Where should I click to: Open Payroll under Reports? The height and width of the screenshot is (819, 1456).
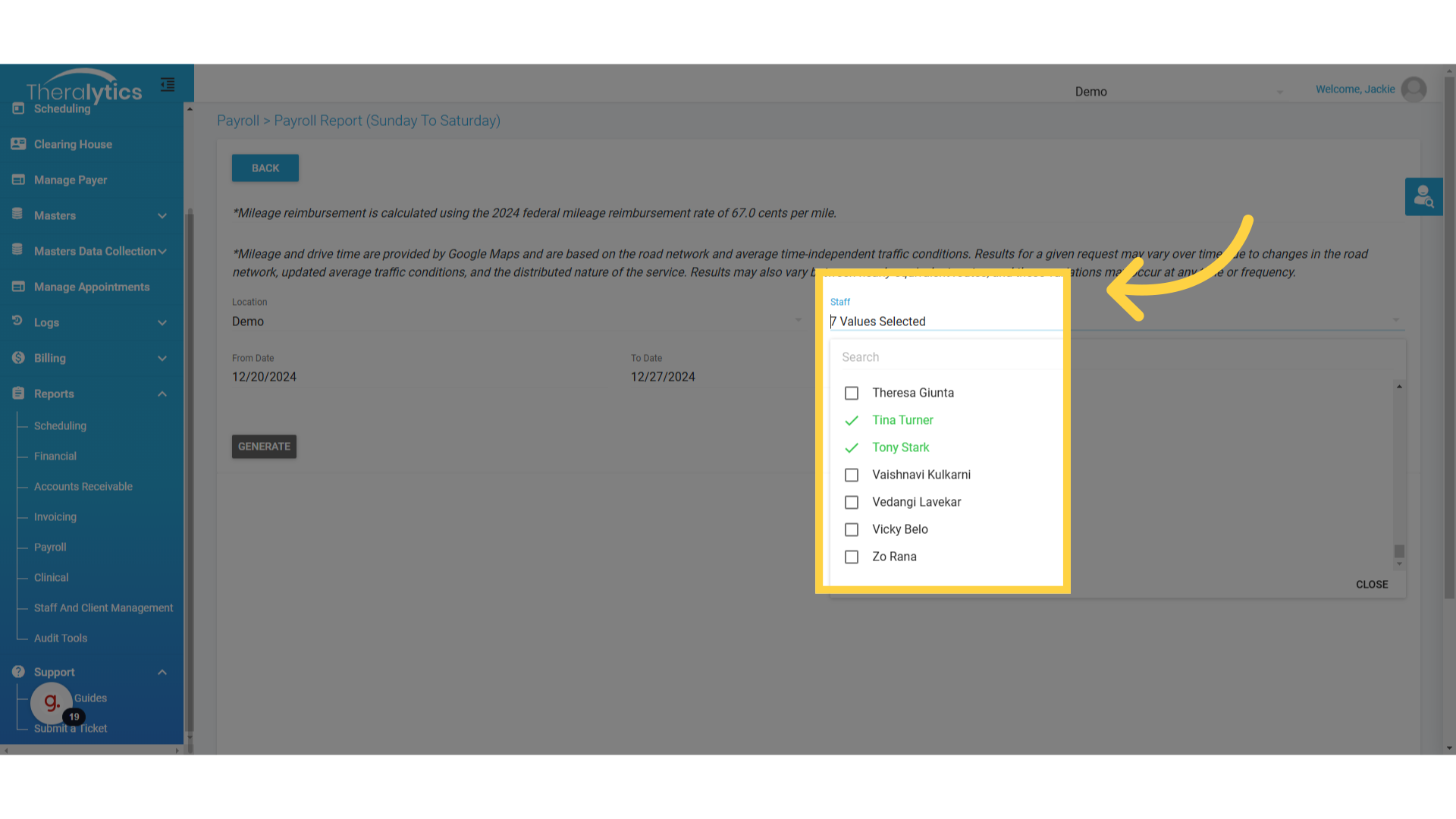(50, 547)
